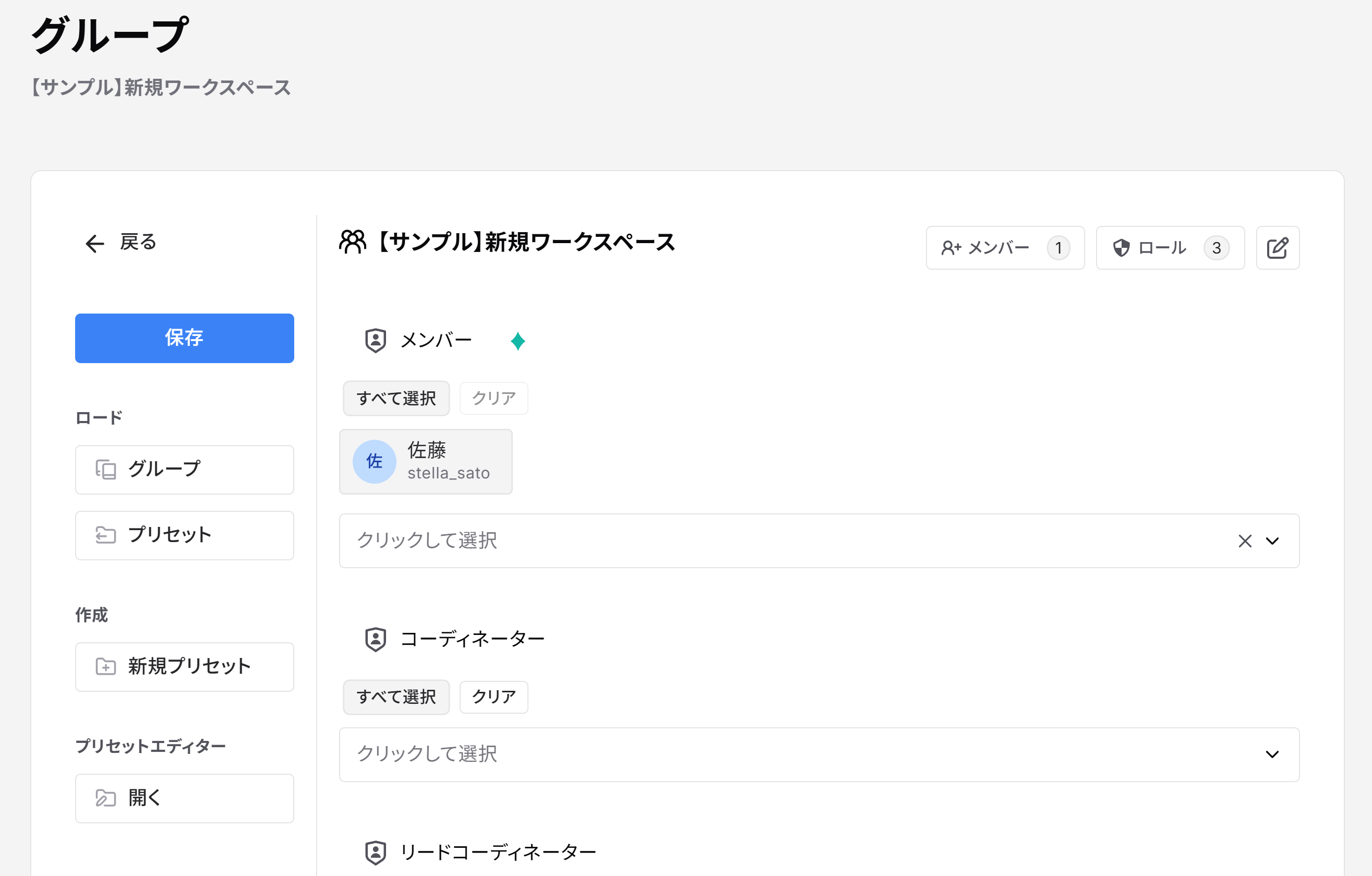Click the shield icon beside コーディネーター

click(376, 639)
